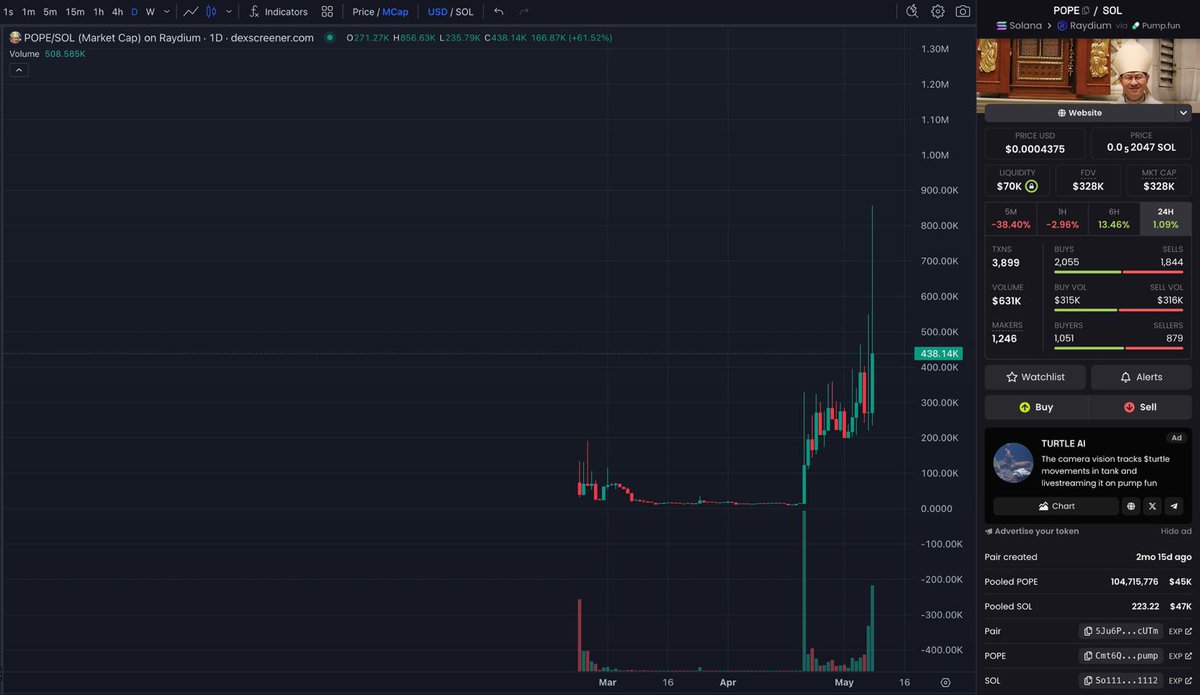Click Hide ad link
Screen dimensions: 1200x695
tap(1176, 531)
